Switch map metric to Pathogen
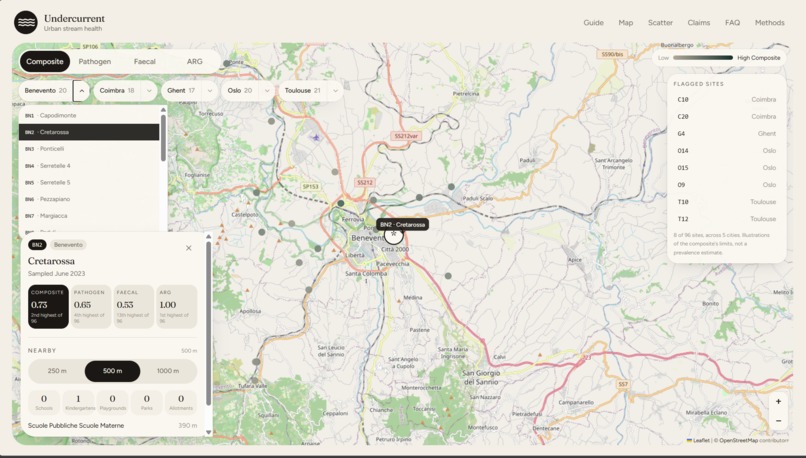This screenshot has width=806, height=458. tap(95, 61)
